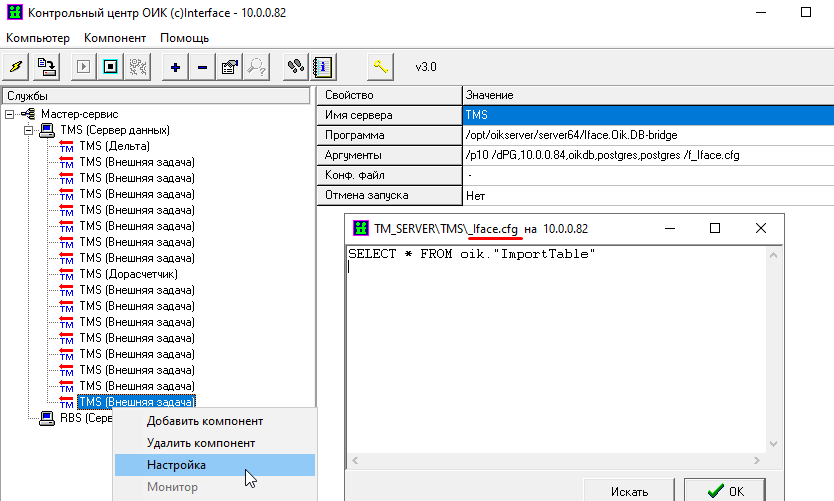
Task: Click the lightning bolt connect icon
Action: pyautogui.click(x=16, y=67)
